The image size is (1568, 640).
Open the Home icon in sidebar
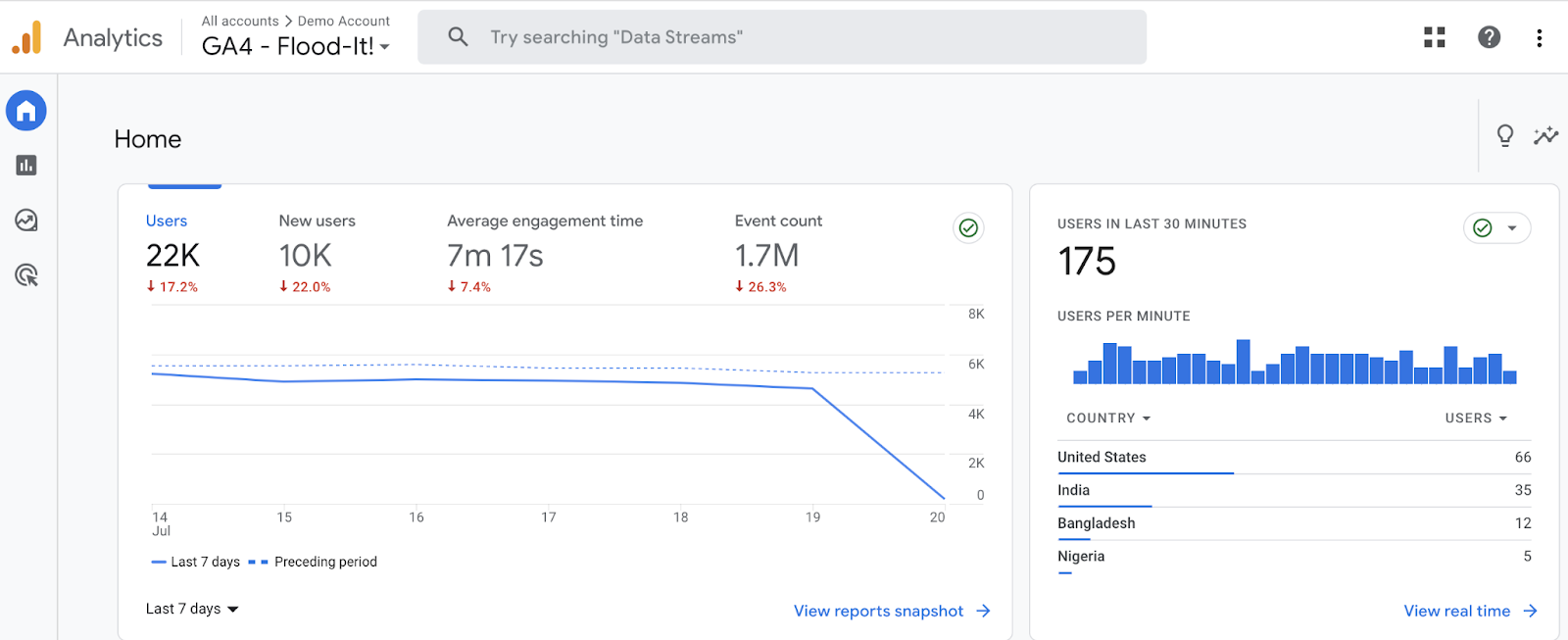(x=26, y=111)
